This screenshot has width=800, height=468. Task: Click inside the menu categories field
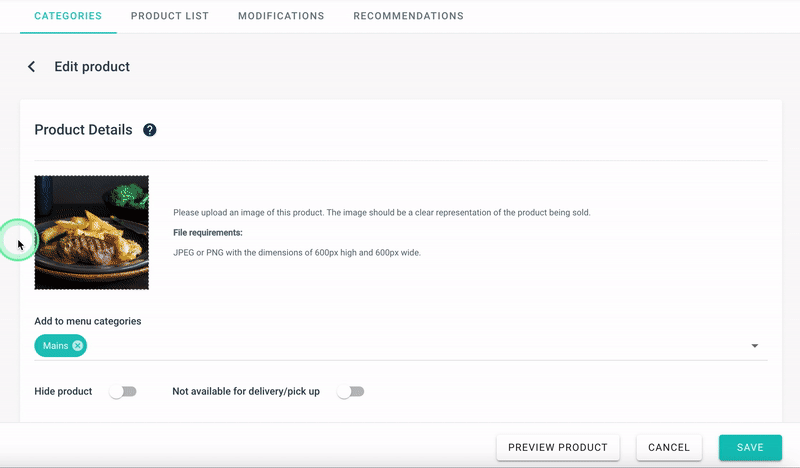(x=400, y=346)
